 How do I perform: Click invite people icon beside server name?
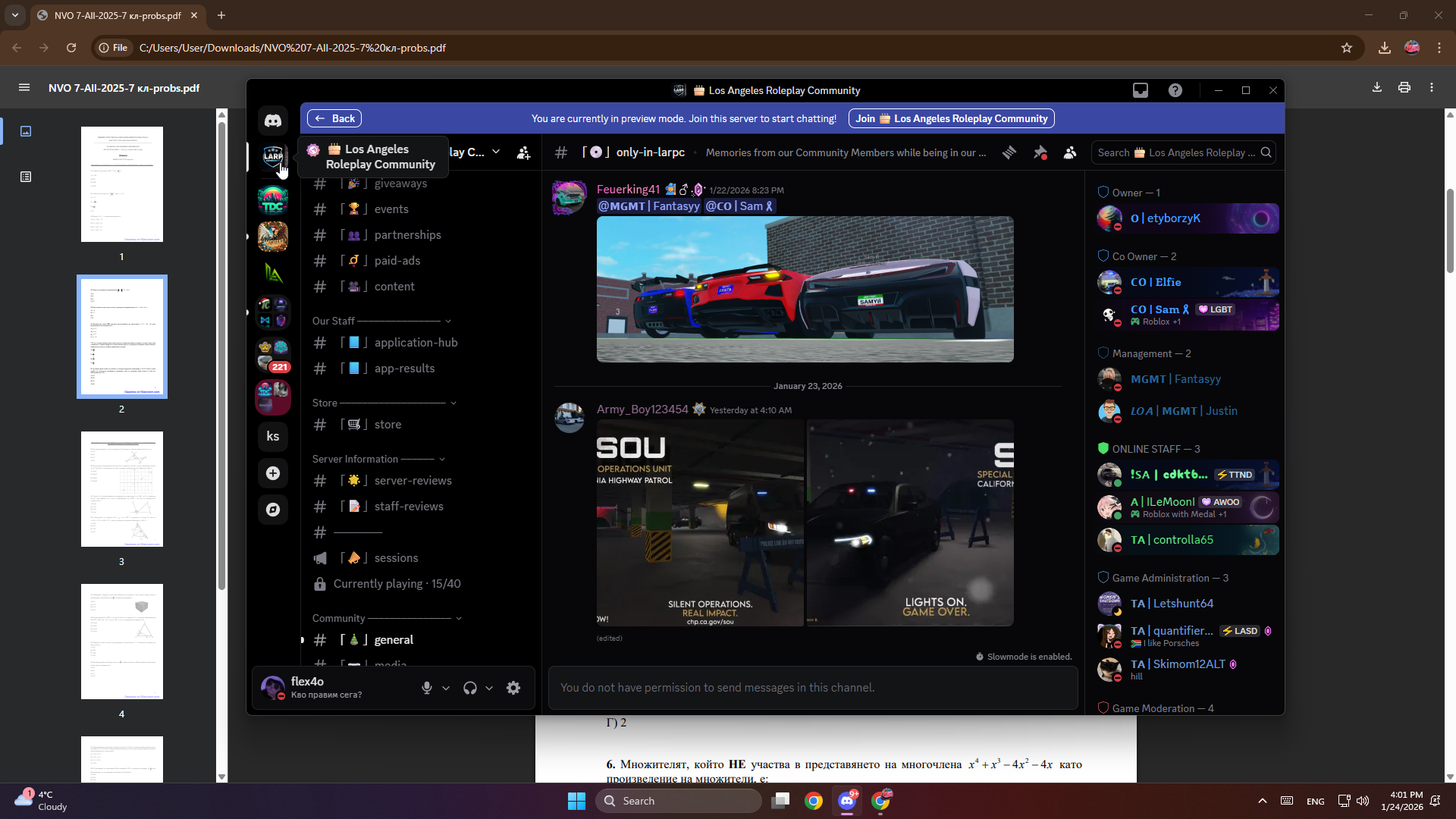tap(523, 152)
